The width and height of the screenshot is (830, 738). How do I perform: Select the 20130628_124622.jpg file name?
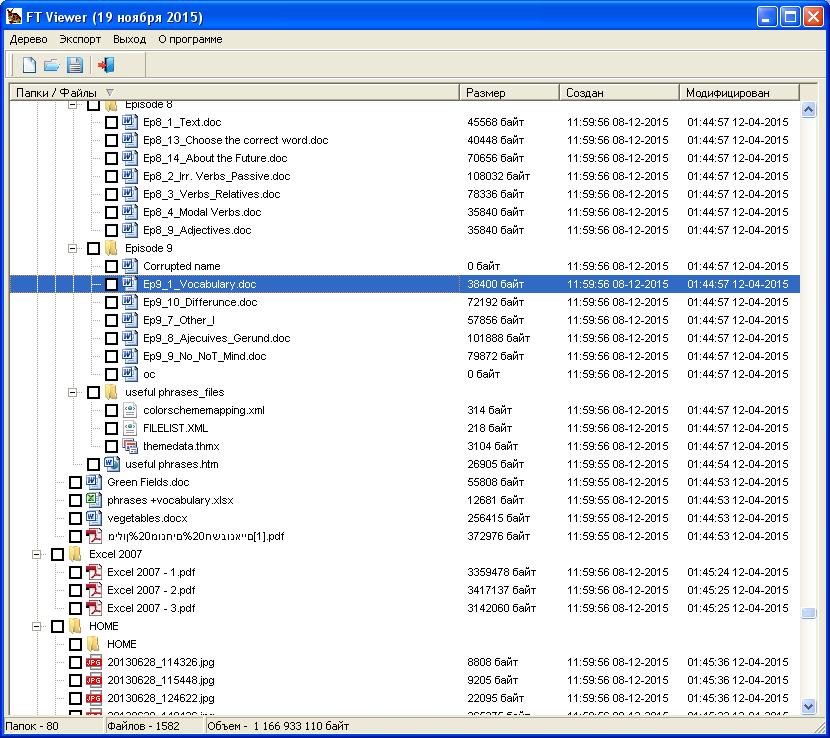(161, 698)
